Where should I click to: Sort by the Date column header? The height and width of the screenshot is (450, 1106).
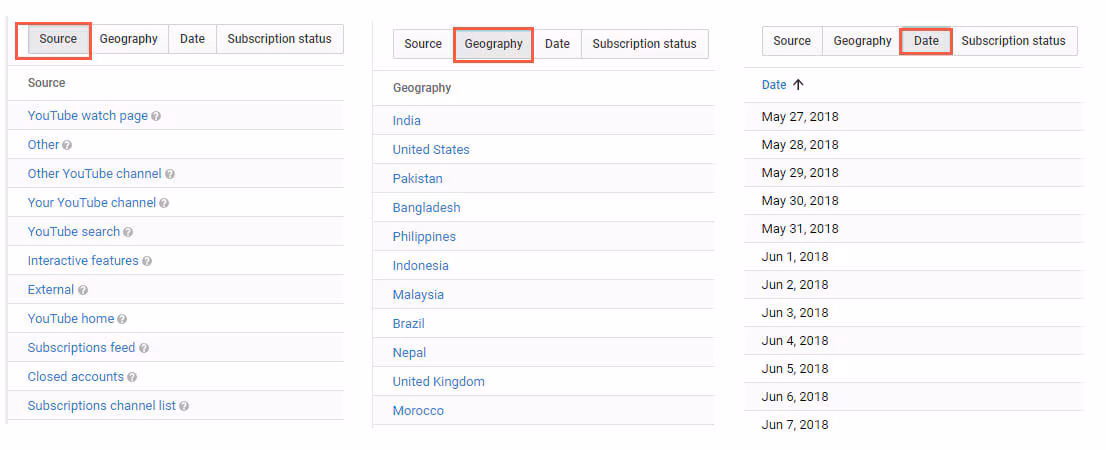point(774,85)
